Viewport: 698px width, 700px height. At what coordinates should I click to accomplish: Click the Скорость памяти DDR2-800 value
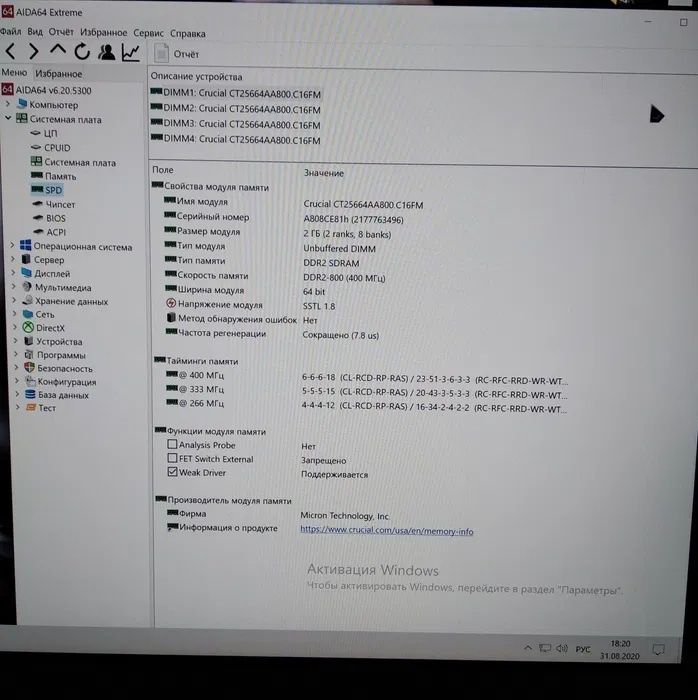coord(344,277)
